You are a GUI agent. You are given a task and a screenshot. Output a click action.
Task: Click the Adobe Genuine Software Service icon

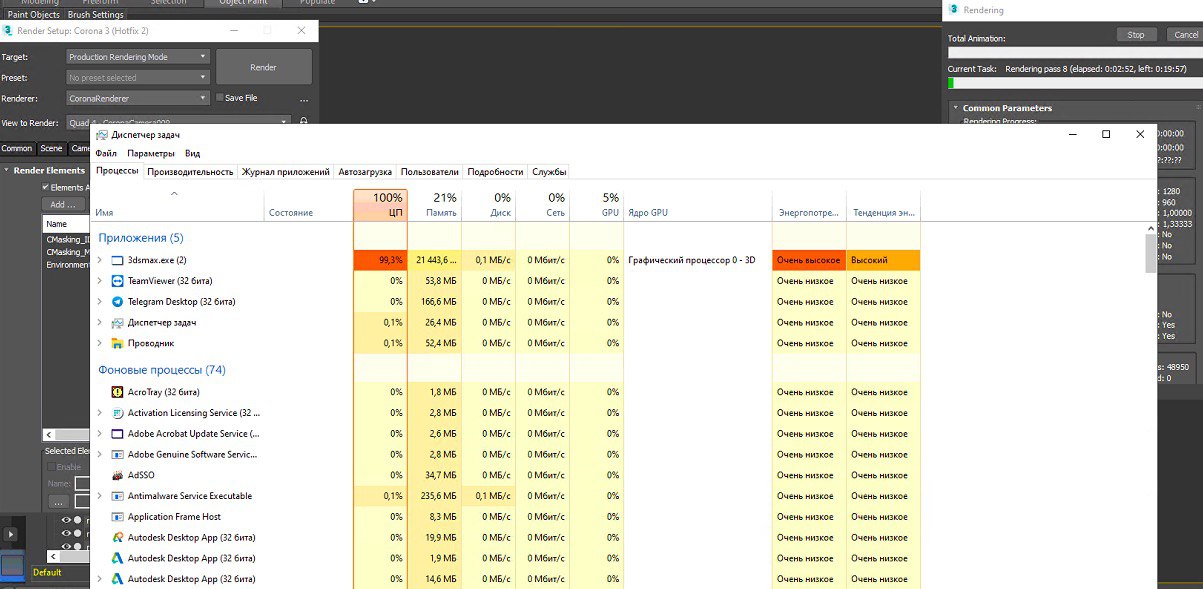pos(117,454)
